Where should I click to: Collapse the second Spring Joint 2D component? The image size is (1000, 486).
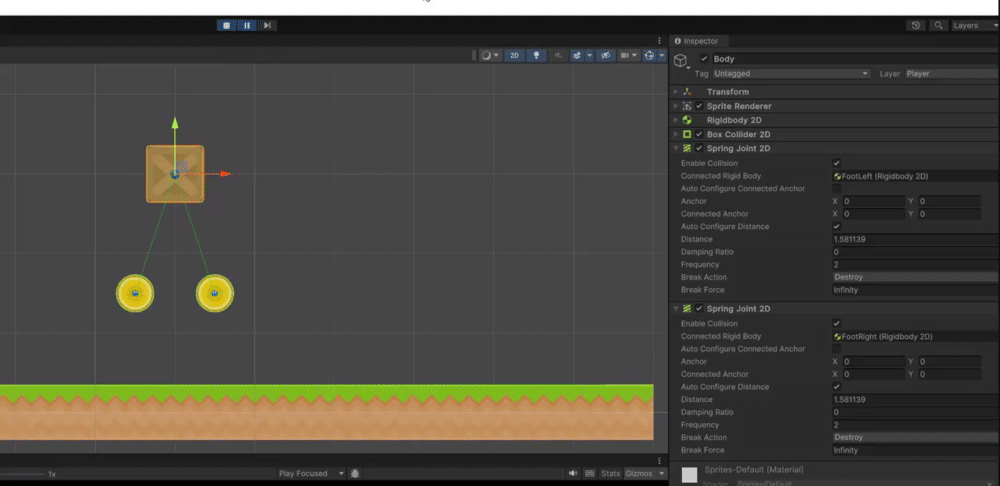pyautogui.click(x=676, y=309)
